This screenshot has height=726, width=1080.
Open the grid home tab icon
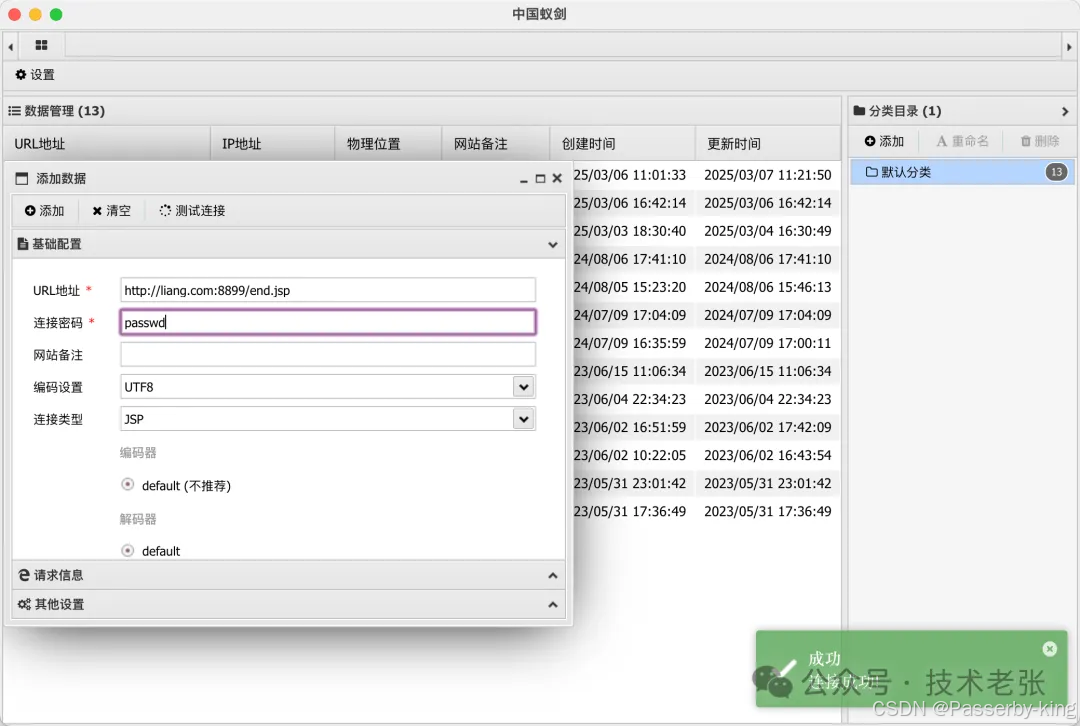[x=41, y=45]
